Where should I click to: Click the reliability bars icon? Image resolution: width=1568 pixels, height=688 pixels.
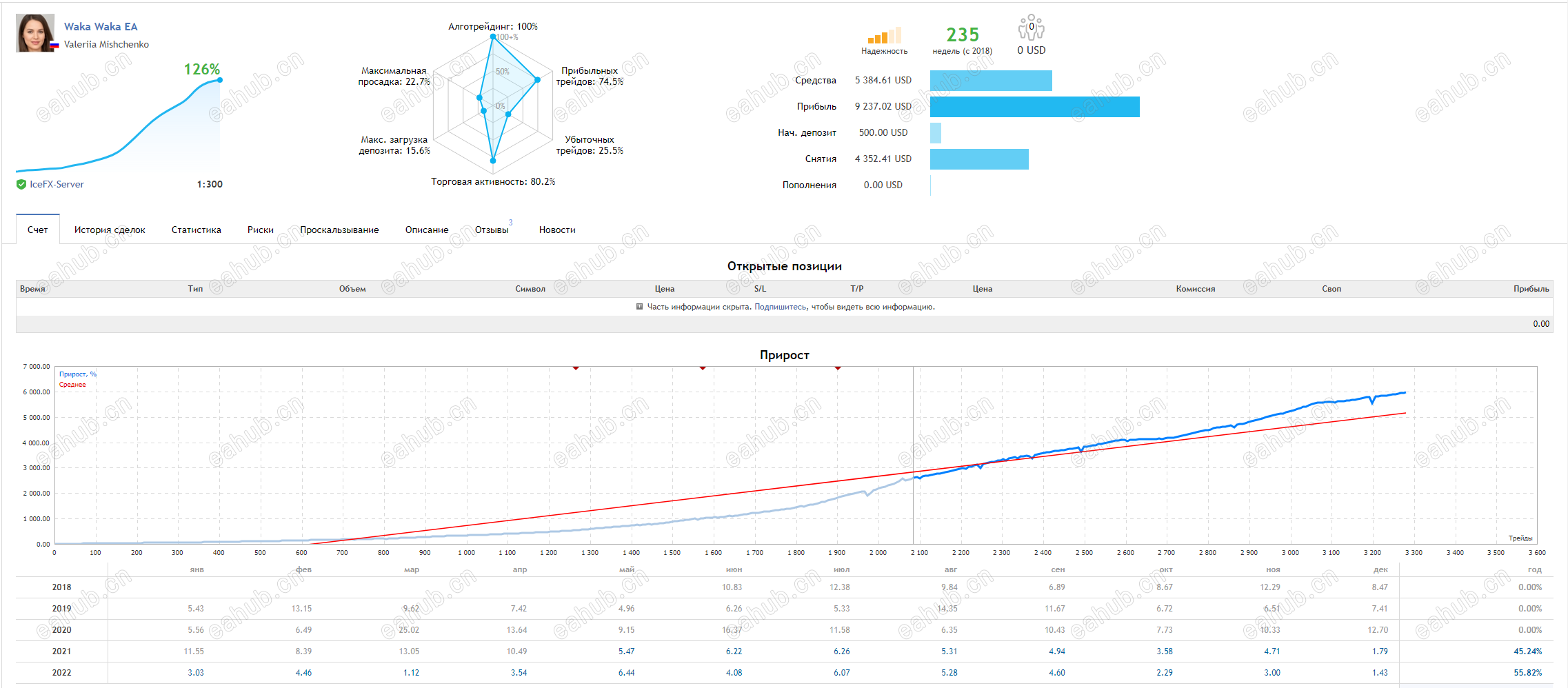[x=884, y=36]
